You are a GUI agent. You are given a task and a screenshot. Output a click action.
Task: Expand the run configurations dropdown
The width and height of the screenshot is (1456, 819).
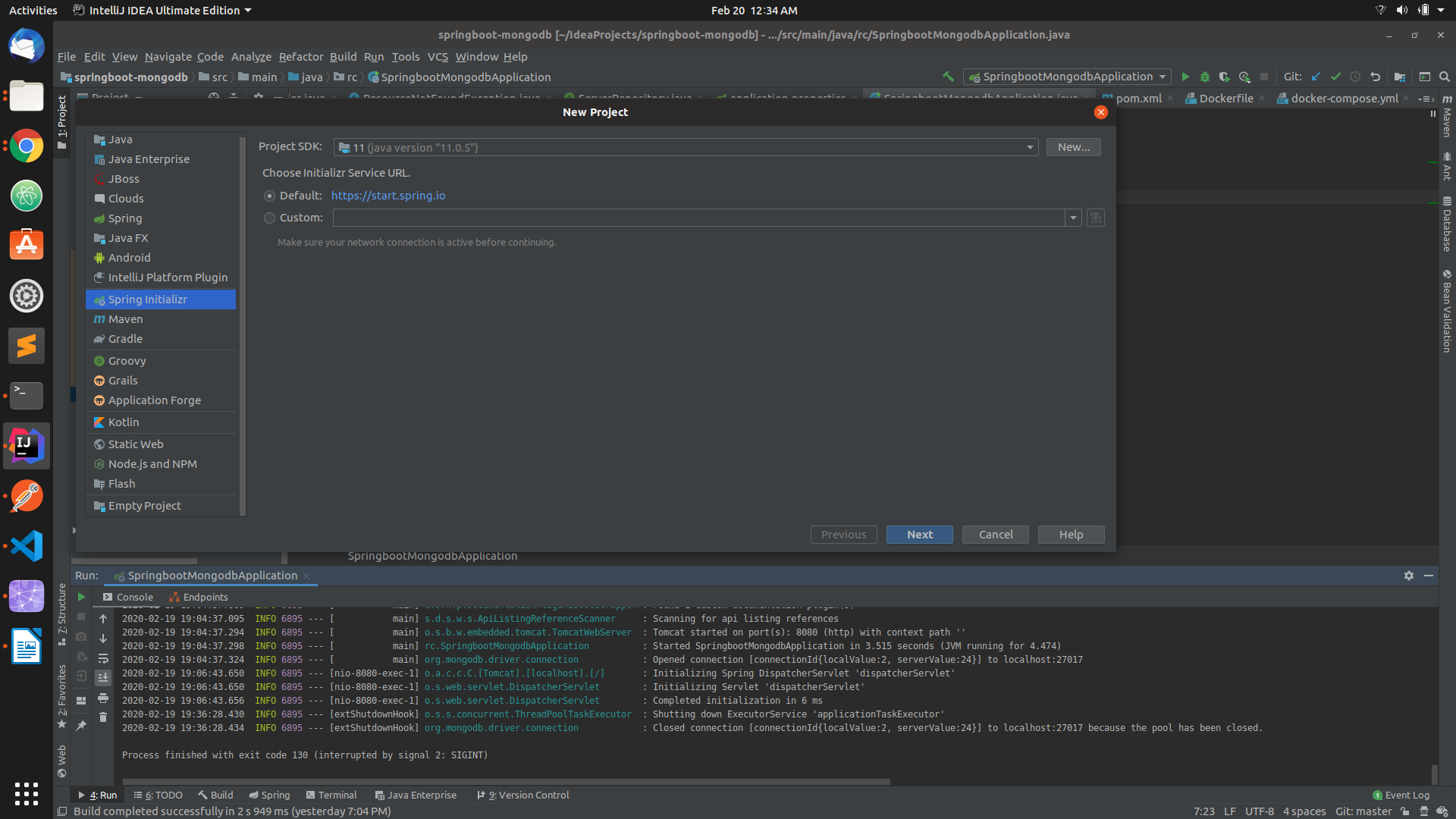tap(1163, 77)
